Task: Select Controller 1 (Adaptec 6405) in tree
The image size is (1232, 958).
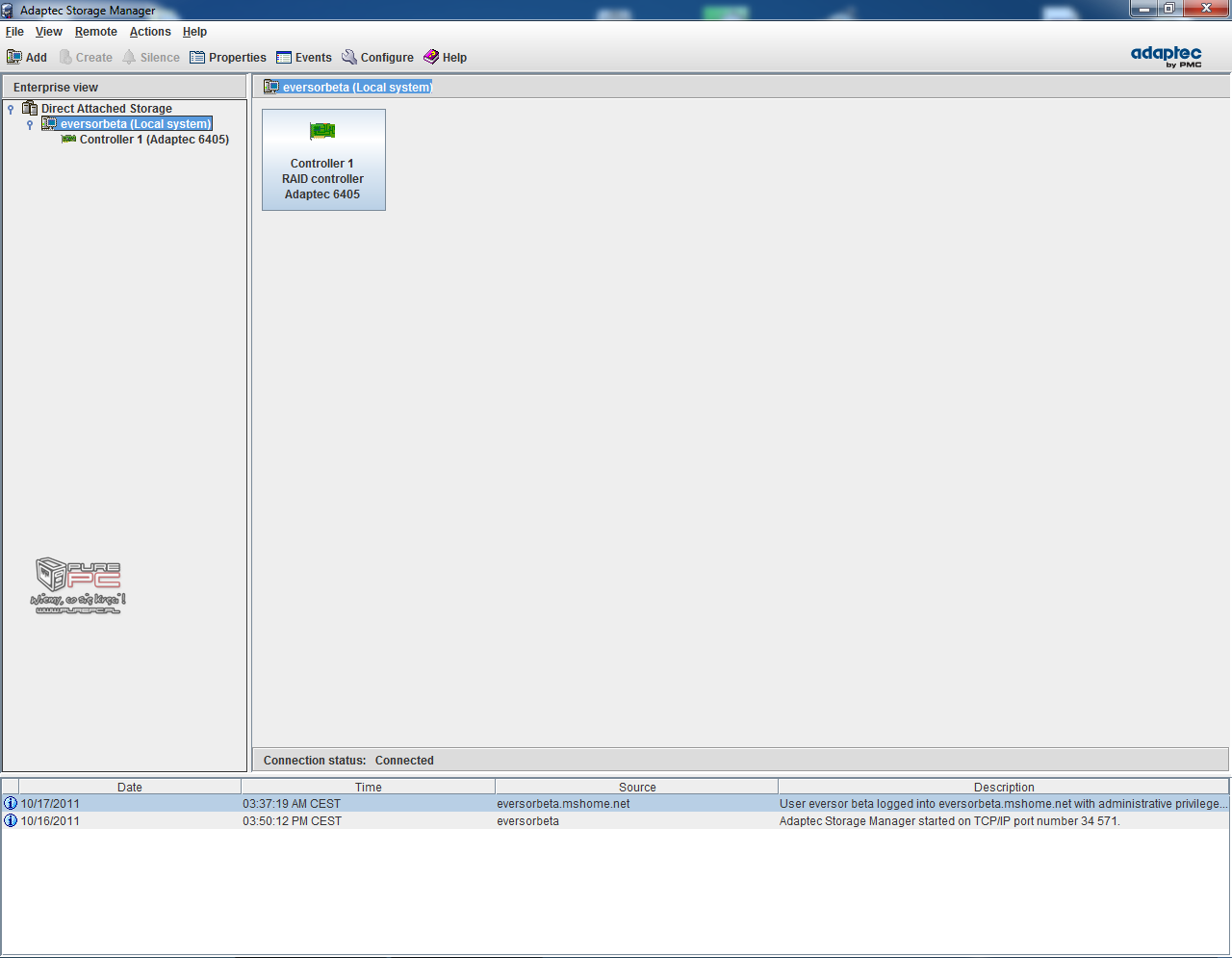Action: (154, 140)
